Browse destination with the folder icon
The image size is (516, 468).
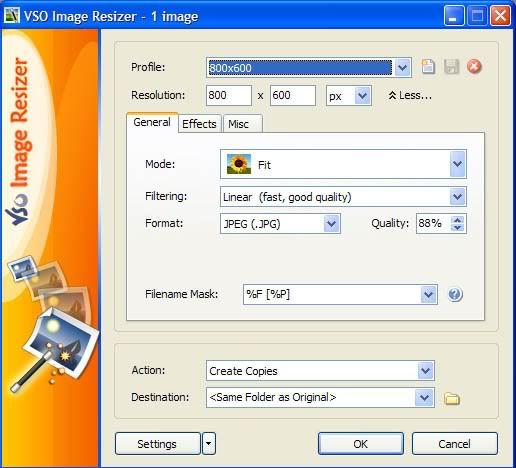452,398
